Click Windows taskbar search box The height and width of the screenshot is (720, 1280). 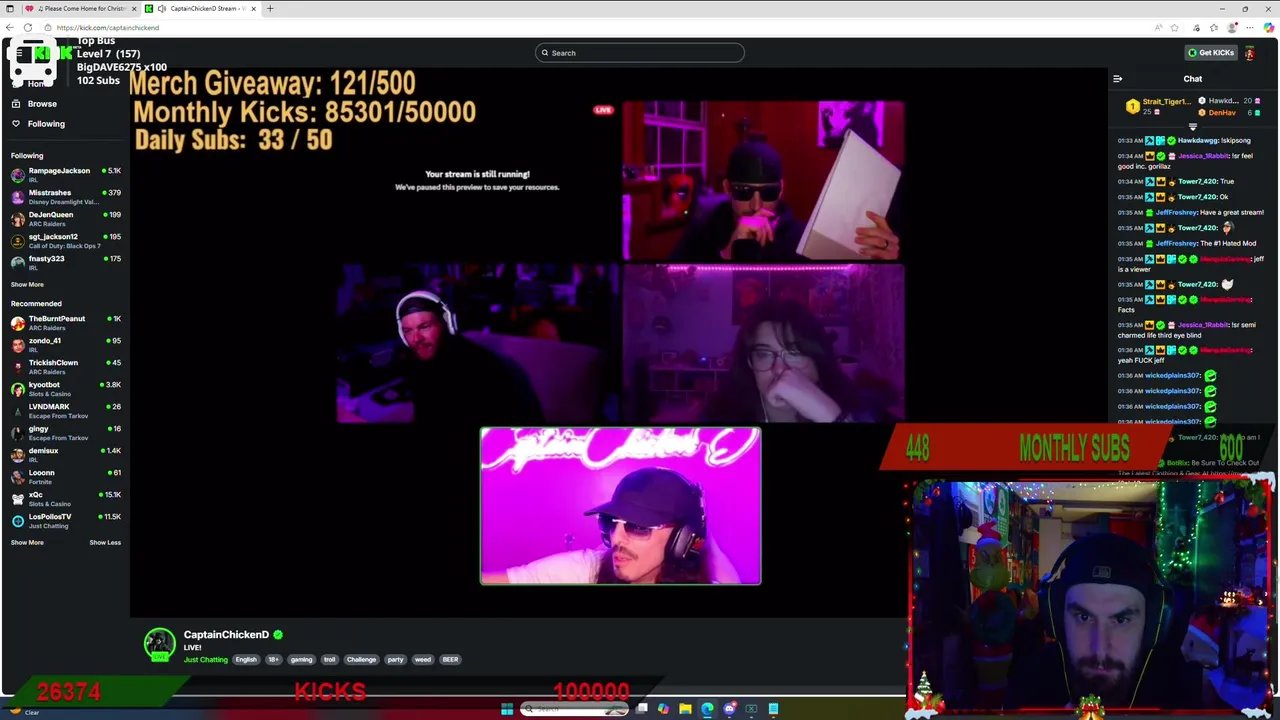pos(576,709)
